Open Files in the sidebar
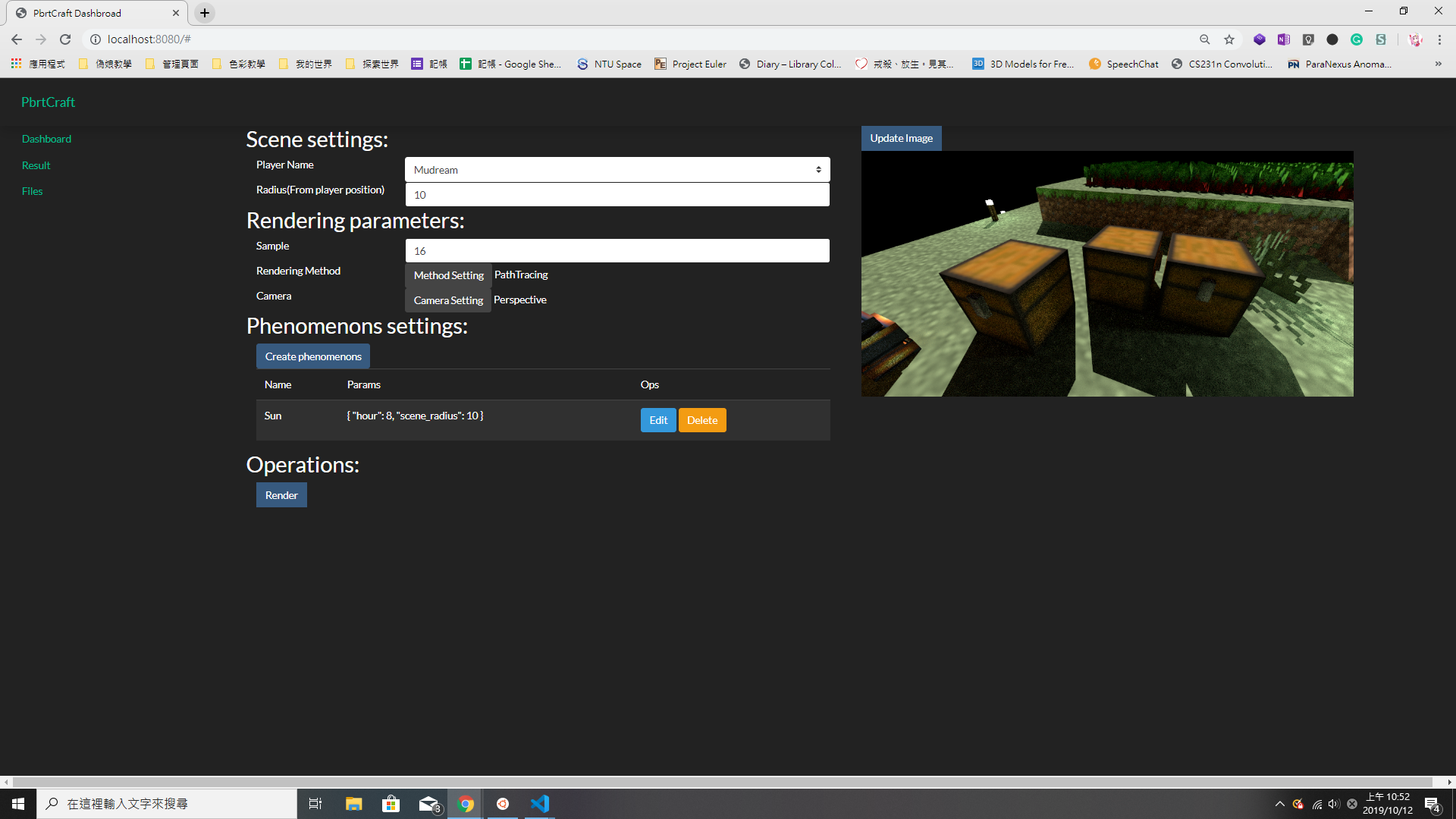Viewport: 1456px width, 819px height. (x=32, y=191)
